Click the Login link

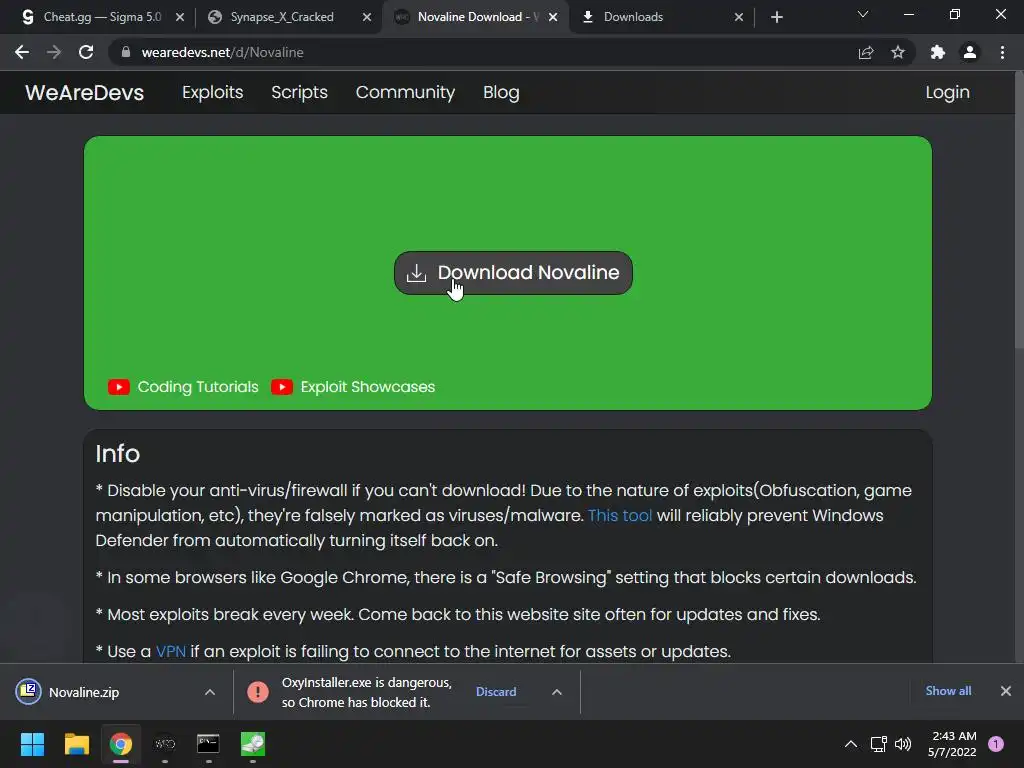(x=947, y=92)
